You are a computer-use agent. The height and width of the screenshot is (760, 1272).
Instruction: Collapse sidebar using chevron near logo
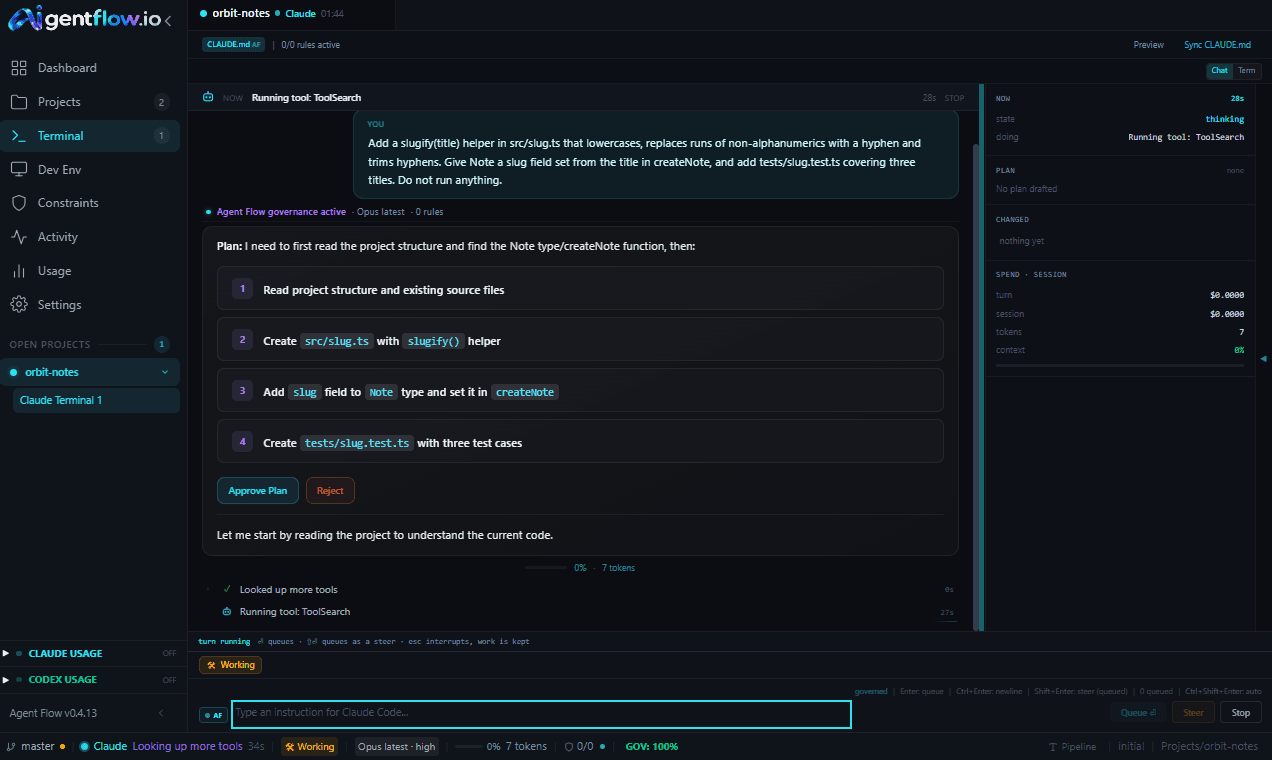pos(167,20)
